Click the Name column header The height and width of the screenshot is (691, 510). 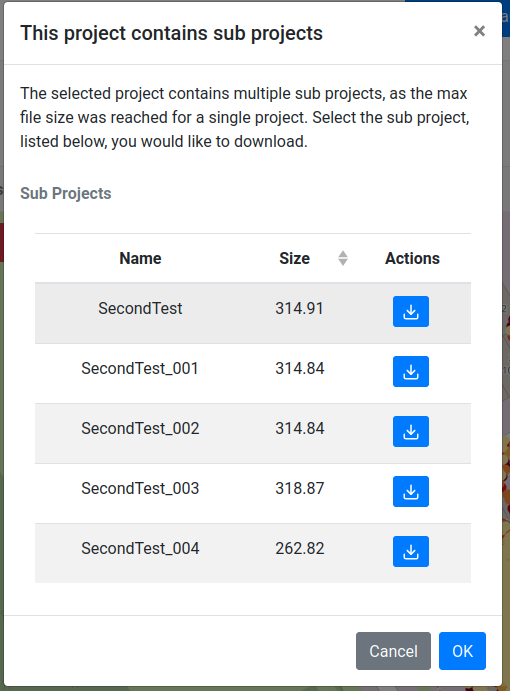[x=140, y=258]
